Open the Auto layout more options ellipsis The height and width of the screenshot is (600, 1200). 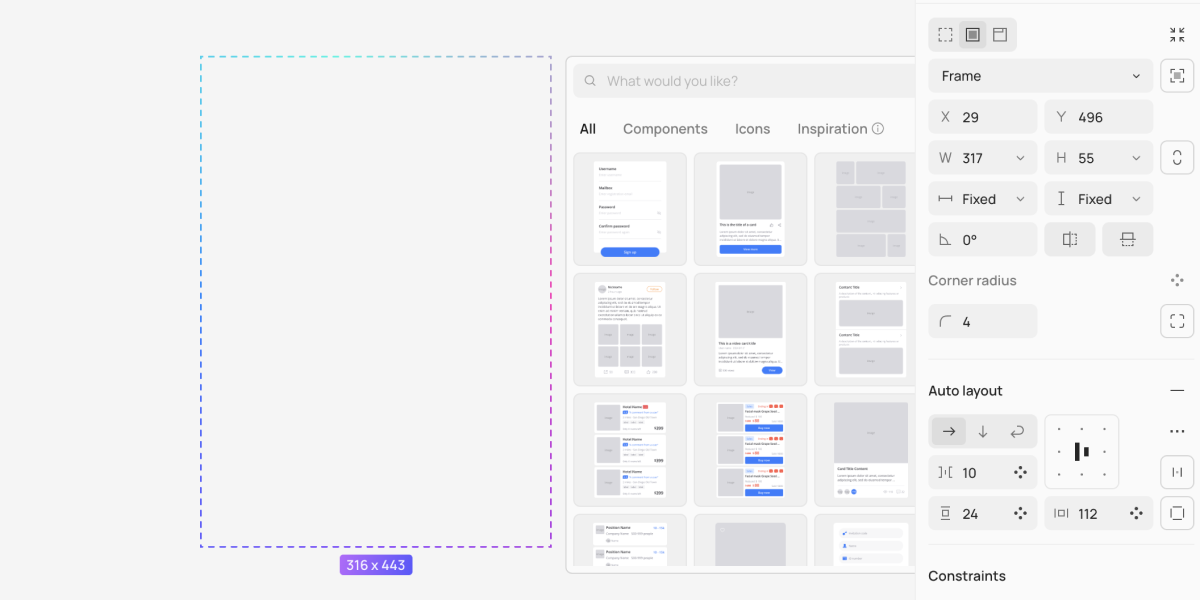pyautogui.click(x=1177, y=432)
